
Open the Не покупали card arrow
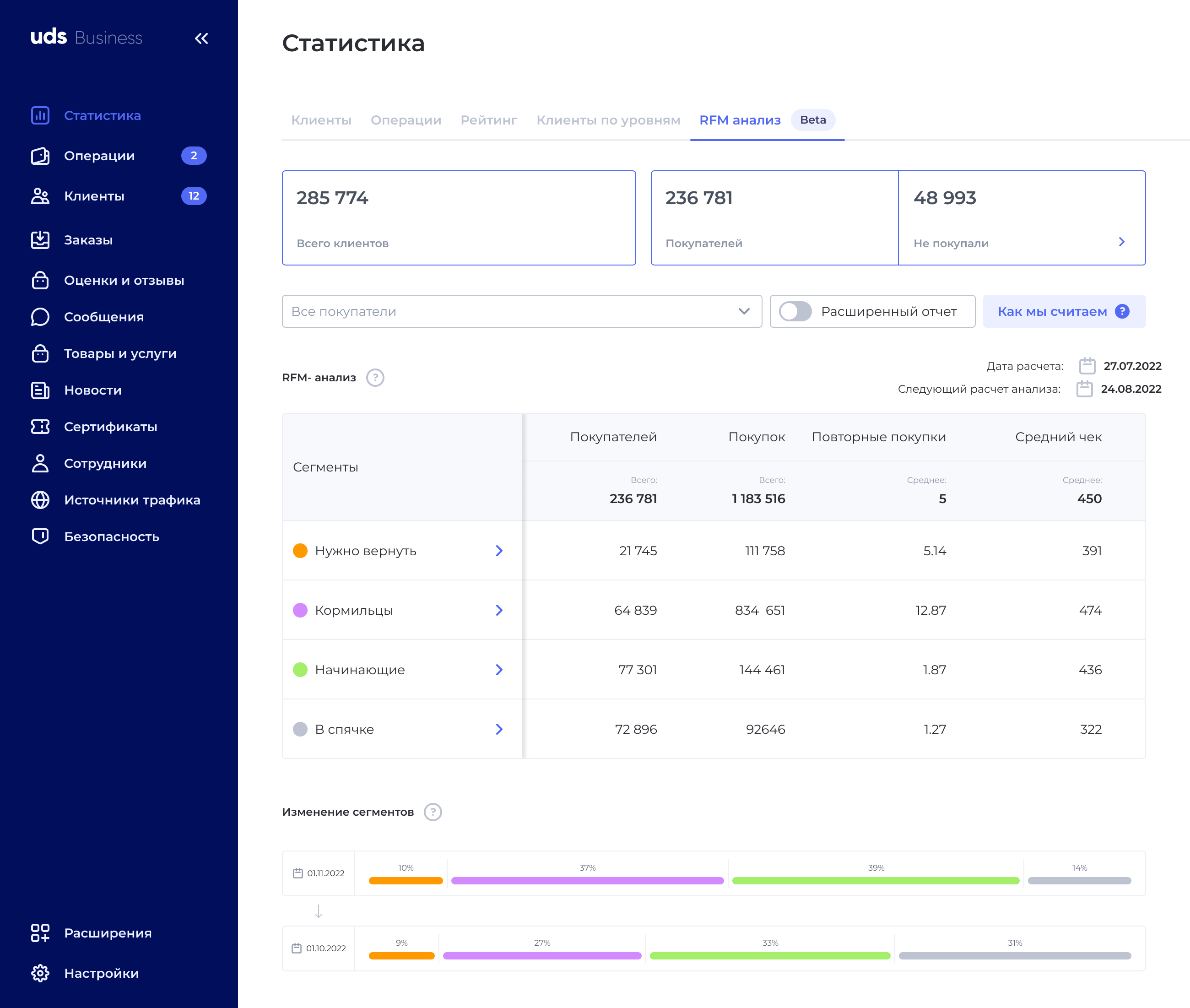(1121, 242)
